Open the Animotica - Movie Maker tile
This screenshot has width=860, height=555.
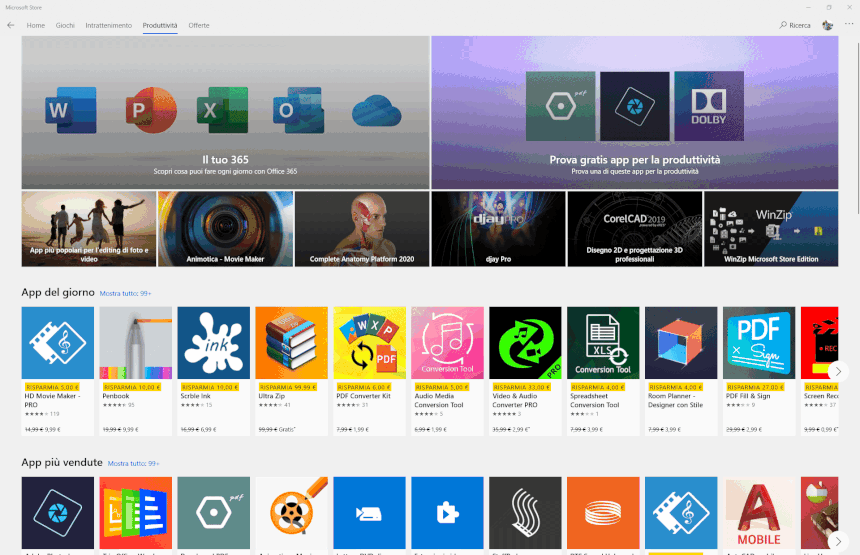(225, 229)
